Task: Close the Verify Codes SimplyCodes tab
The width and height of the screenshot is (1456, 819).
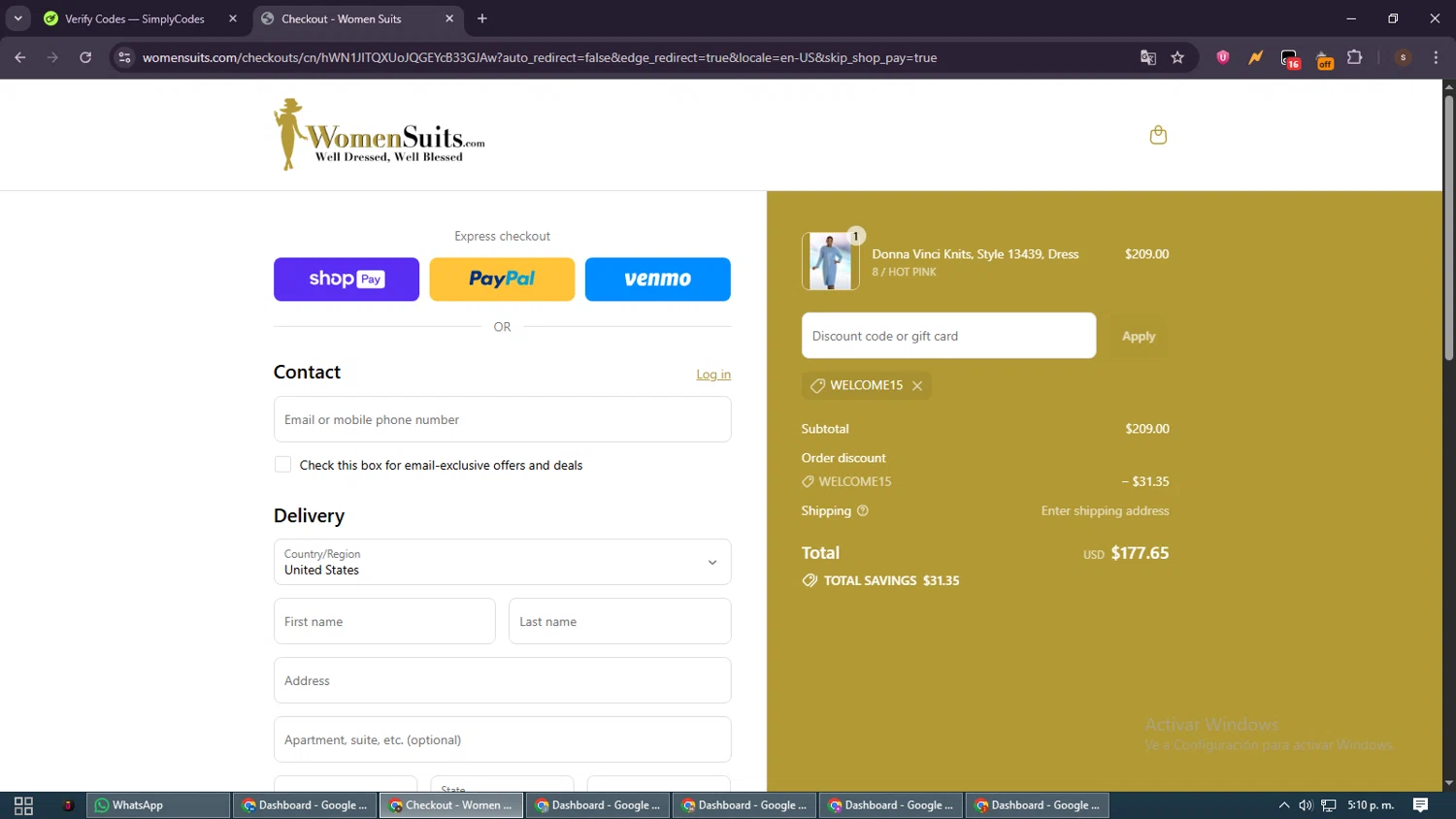Action: click(233, 18)
